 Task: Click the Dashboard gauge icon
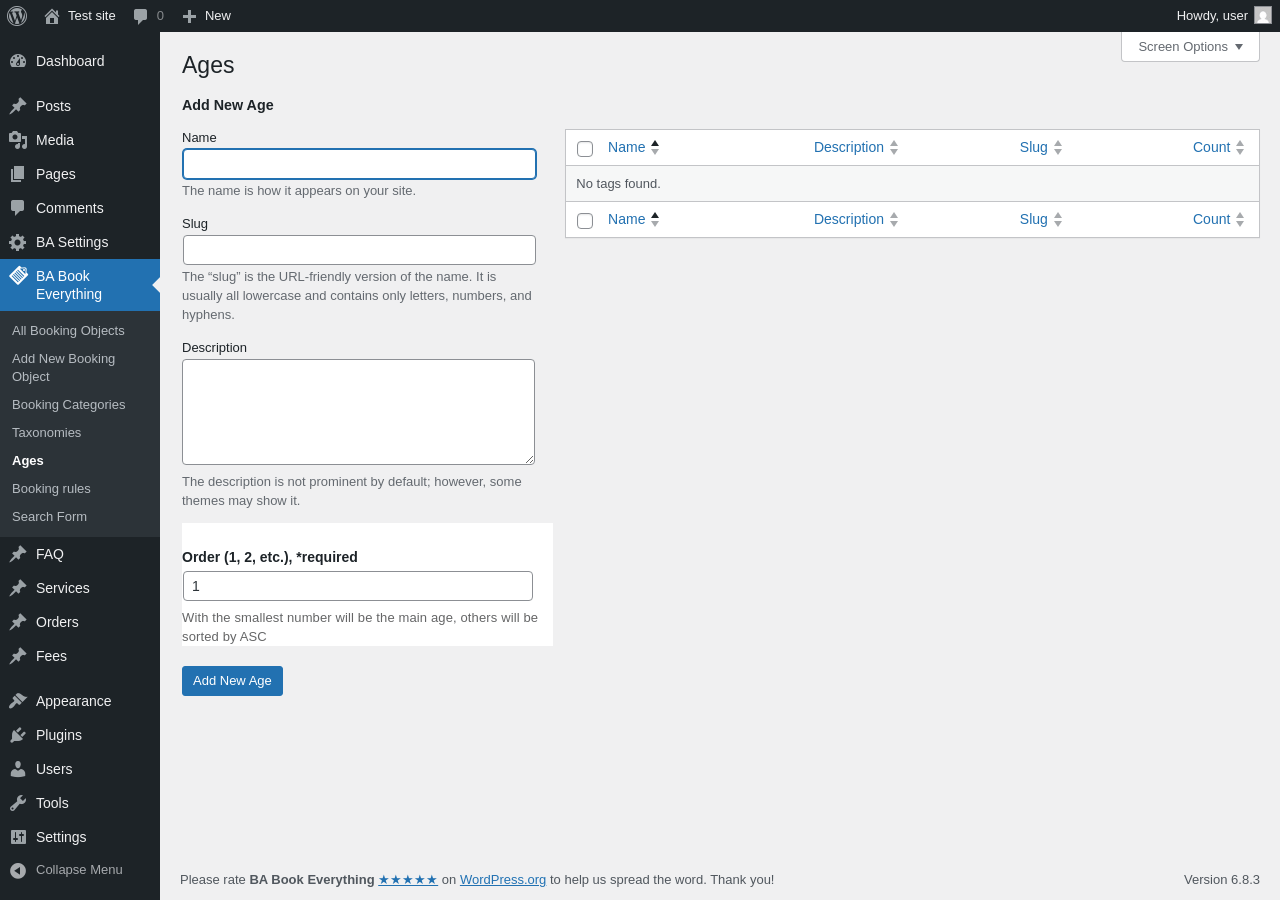point(18,61)
